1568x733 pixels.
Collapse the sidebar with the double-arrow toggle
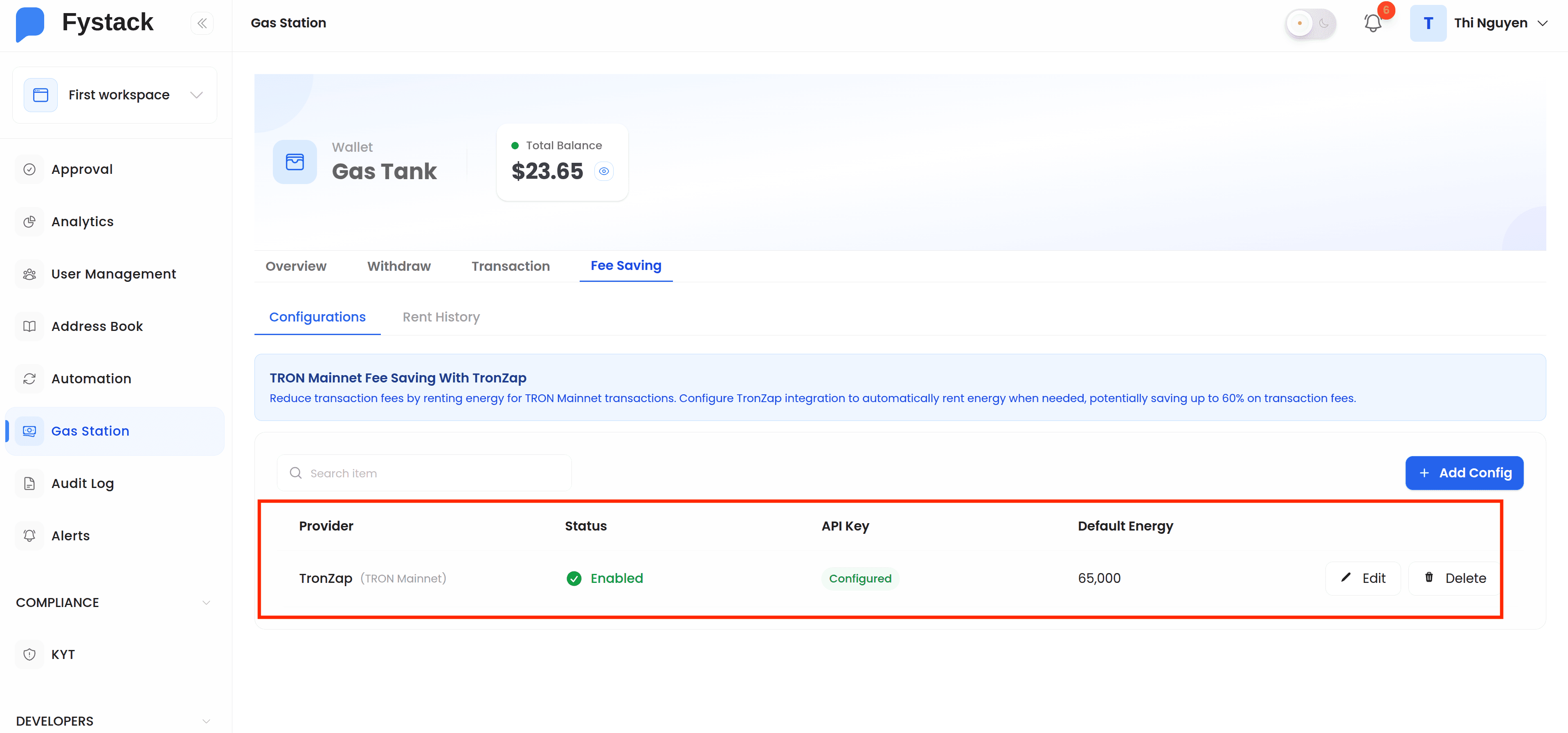(x=202, y=22)
